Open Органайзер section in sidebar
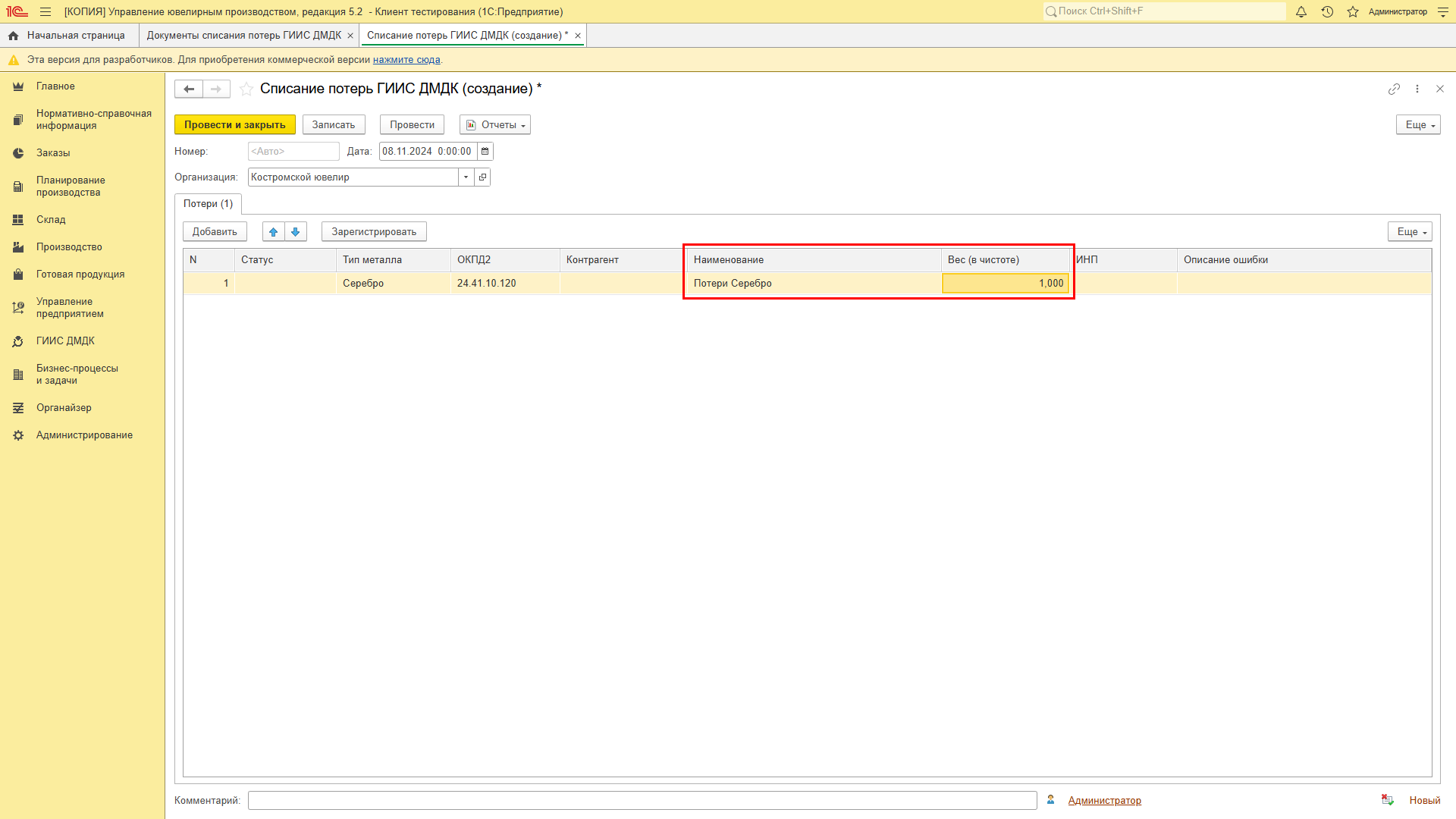Viewport: 1456px width, 819px height. [x=64, y=408]
